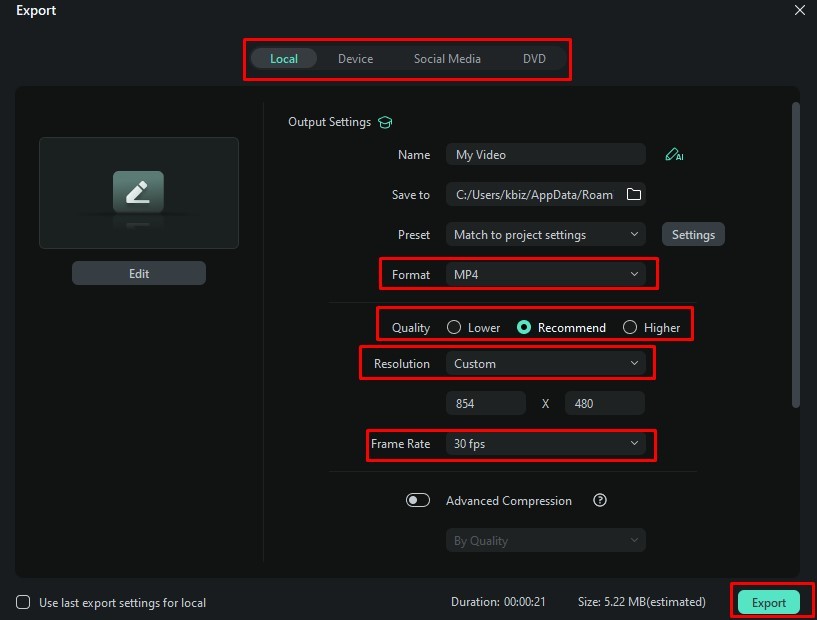
Task: Expand the Resolution dropdown set to Custom
Action: [x=545, y=364]
